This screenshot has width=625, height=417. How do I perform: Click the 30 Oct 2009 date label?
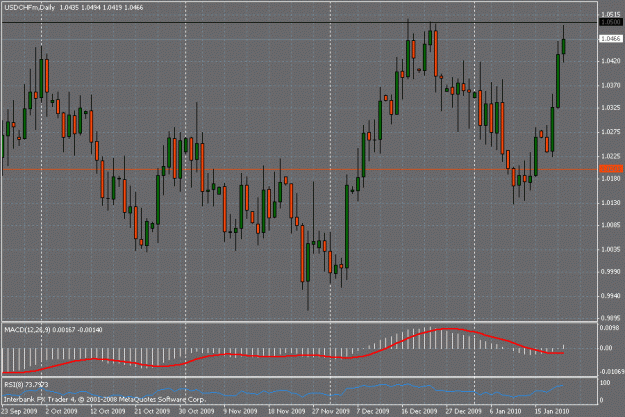197,411
